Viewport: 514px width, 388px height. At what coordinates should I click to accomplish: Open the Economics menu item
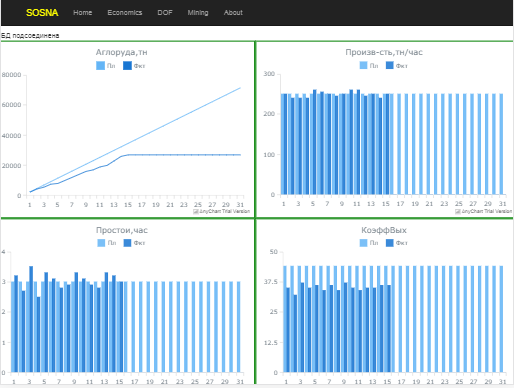click(125, 13)
